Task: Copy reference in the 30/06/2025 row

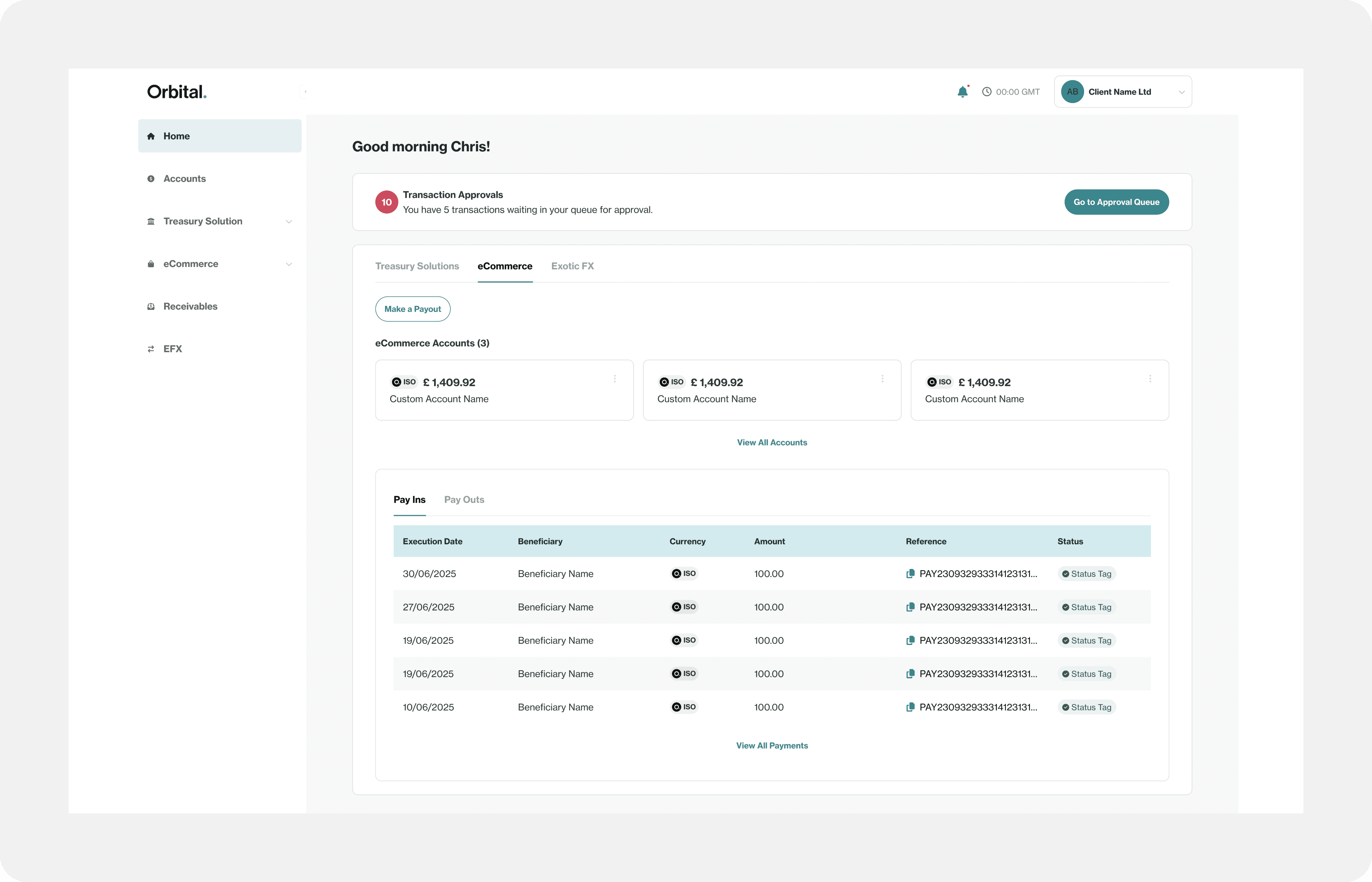Action: [910, 573]
